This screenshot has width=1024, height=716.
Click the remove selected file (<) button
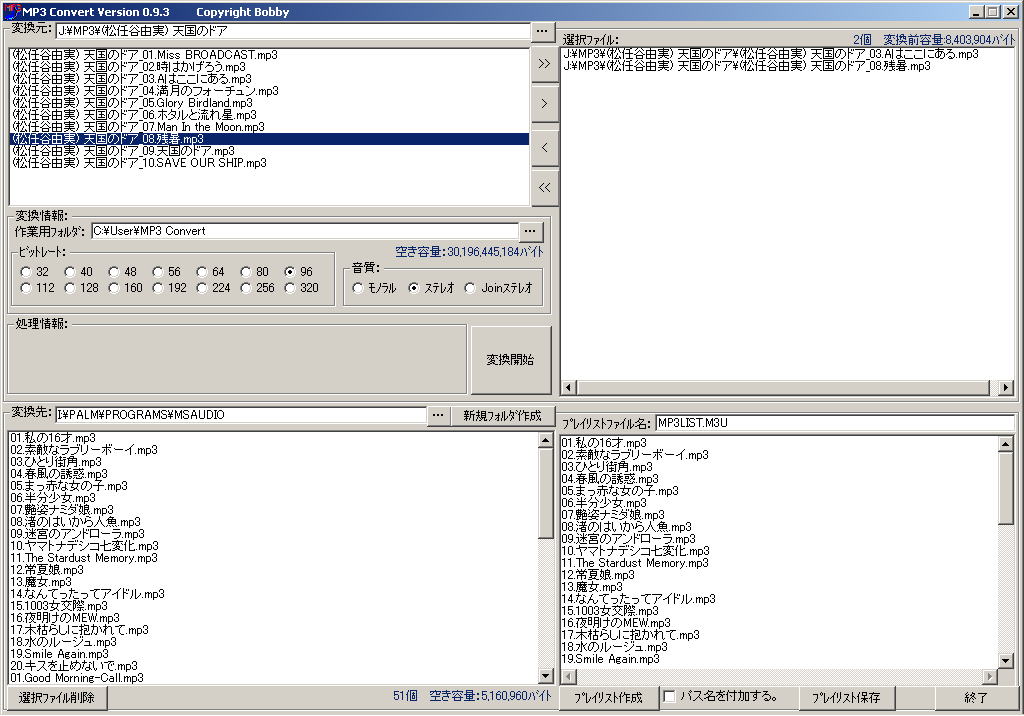click(x=544, y=146)
